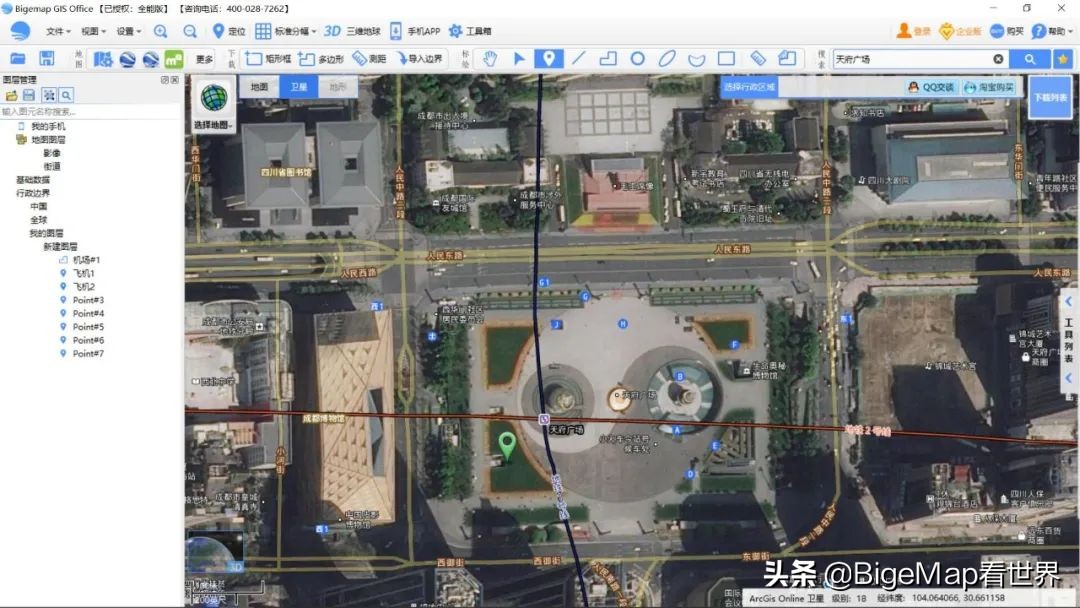
Task: Click the 购买 purchase link
Action: click(1006, 31)
